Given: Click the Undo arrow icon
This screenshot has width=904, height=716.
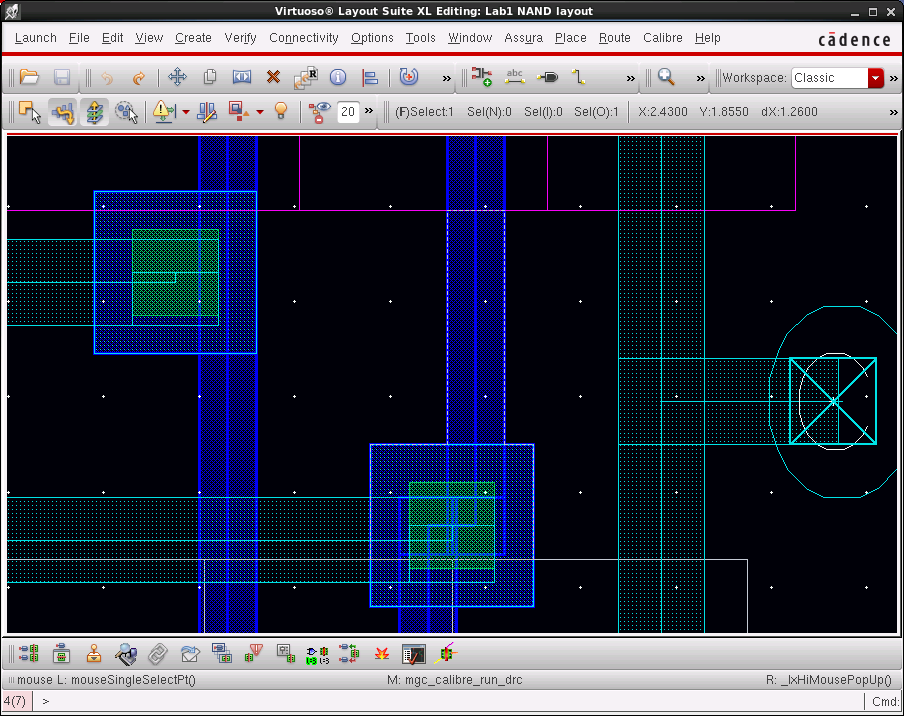Looking at the screenshot, I should click(107, 77).
